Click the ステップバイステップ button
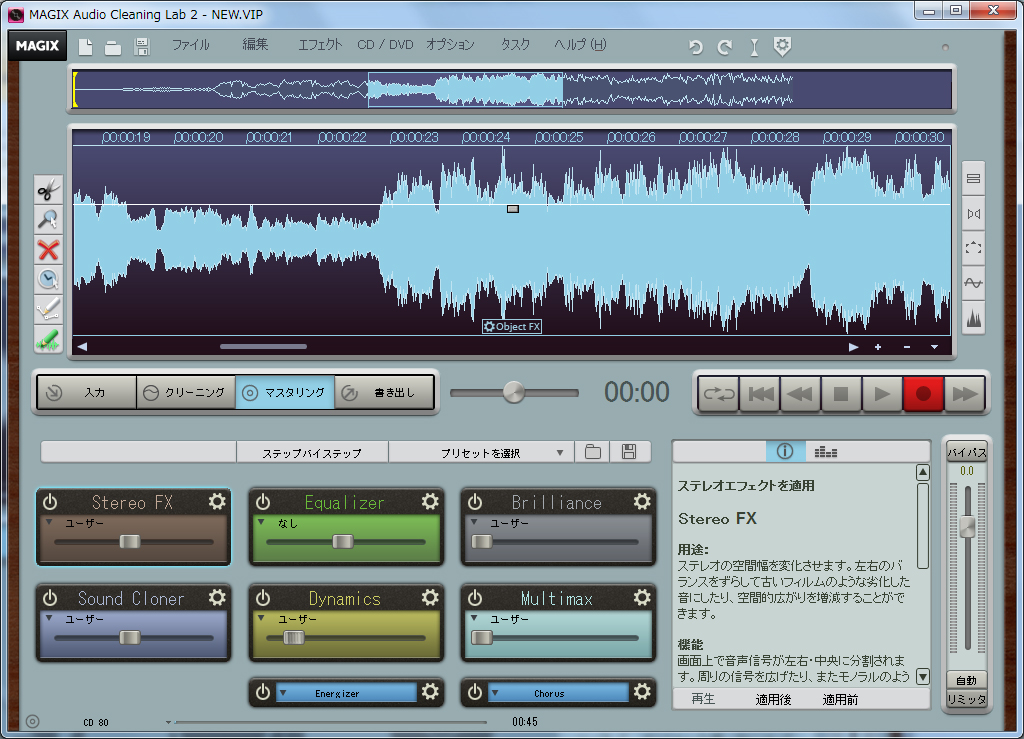This screenshot has width=1024, height=739. tap(312, 452)
